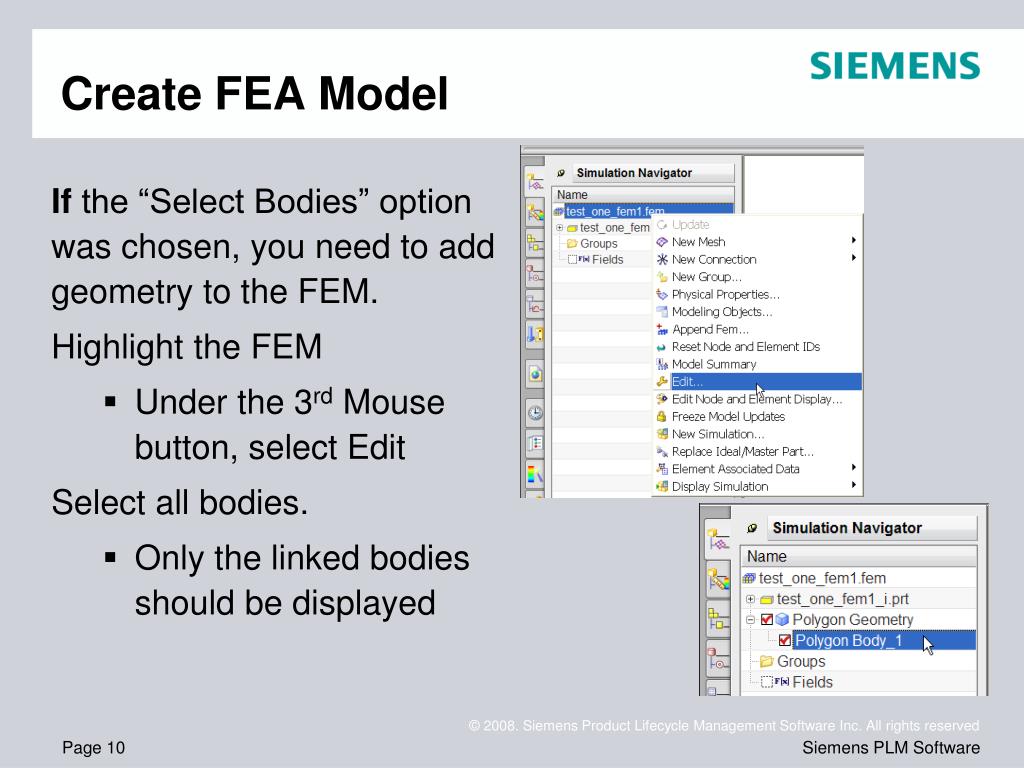Click the Element Associated Data icon
This screenshot has width=1024, height=768.
[x=662, y=469]
